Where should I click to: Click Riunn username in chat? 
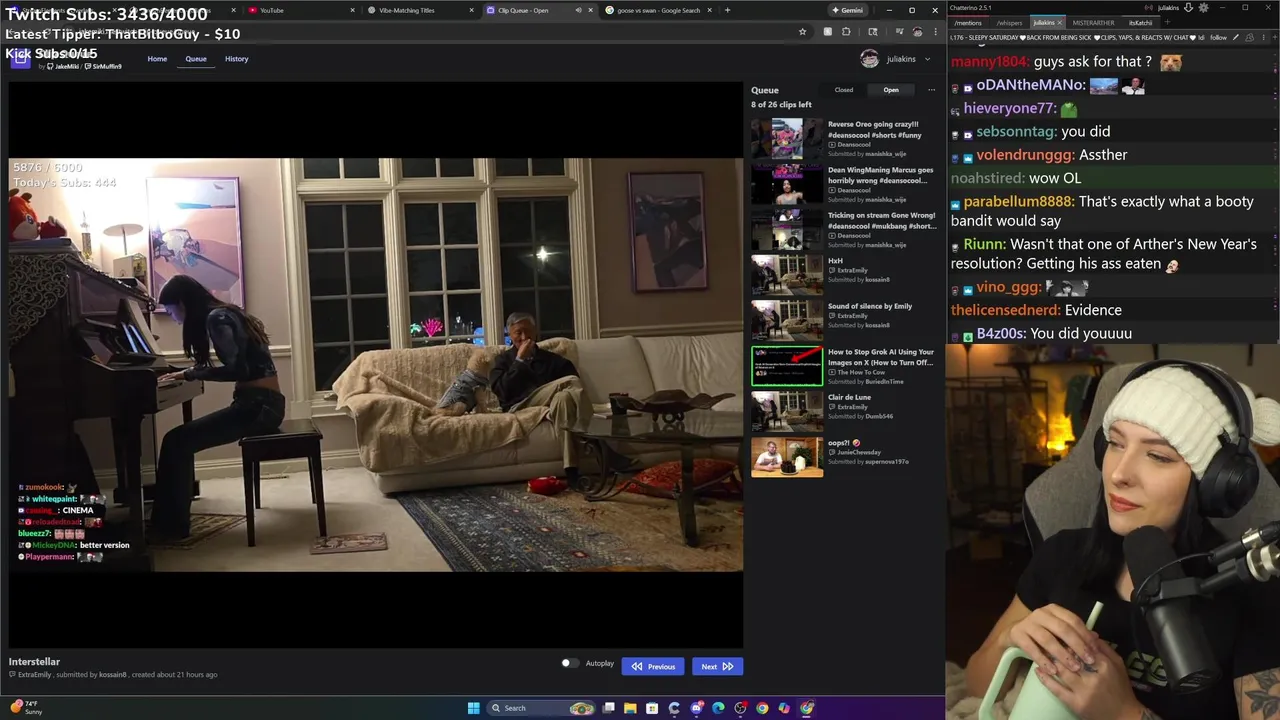click(x=985, y=245)
